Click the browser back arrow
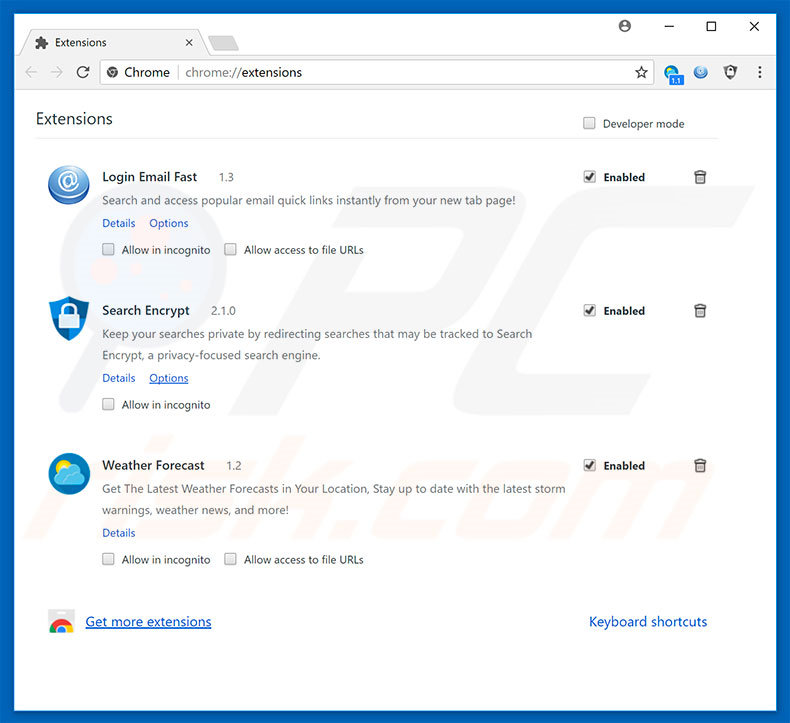The image size is (790, 723). tap(31, 73)
